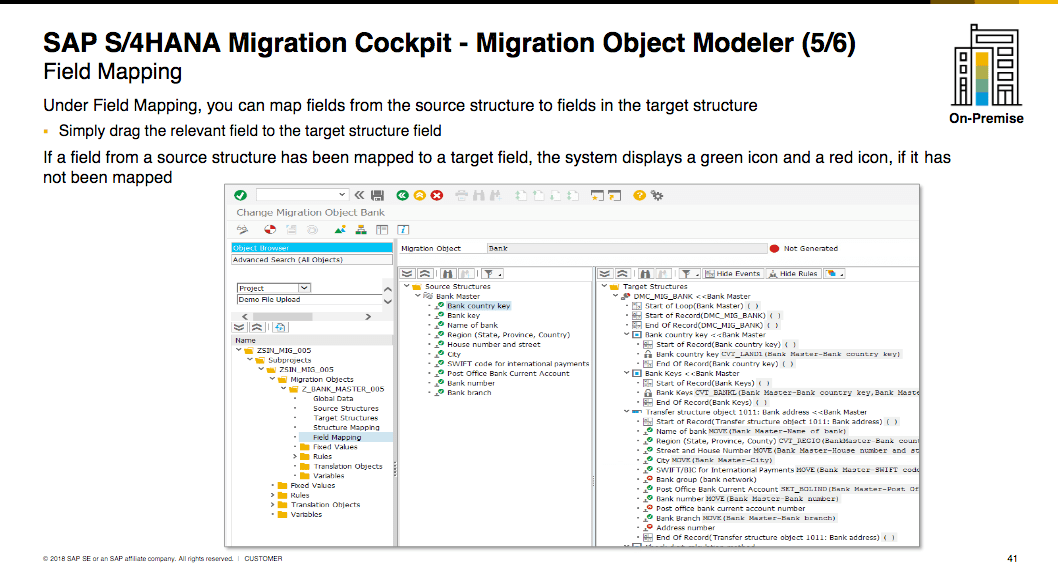Click the Save diskette icon
This screenshot has height=578, width=1058.
point(378,196)
